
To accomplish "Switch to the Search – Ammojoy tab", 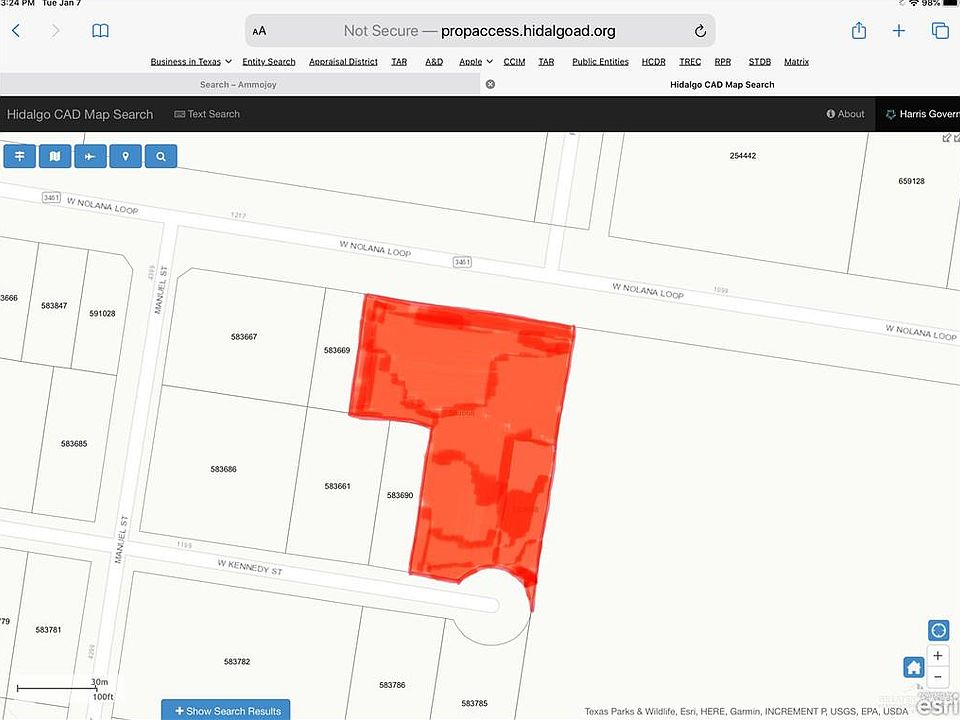I will (x=238, y=85).
